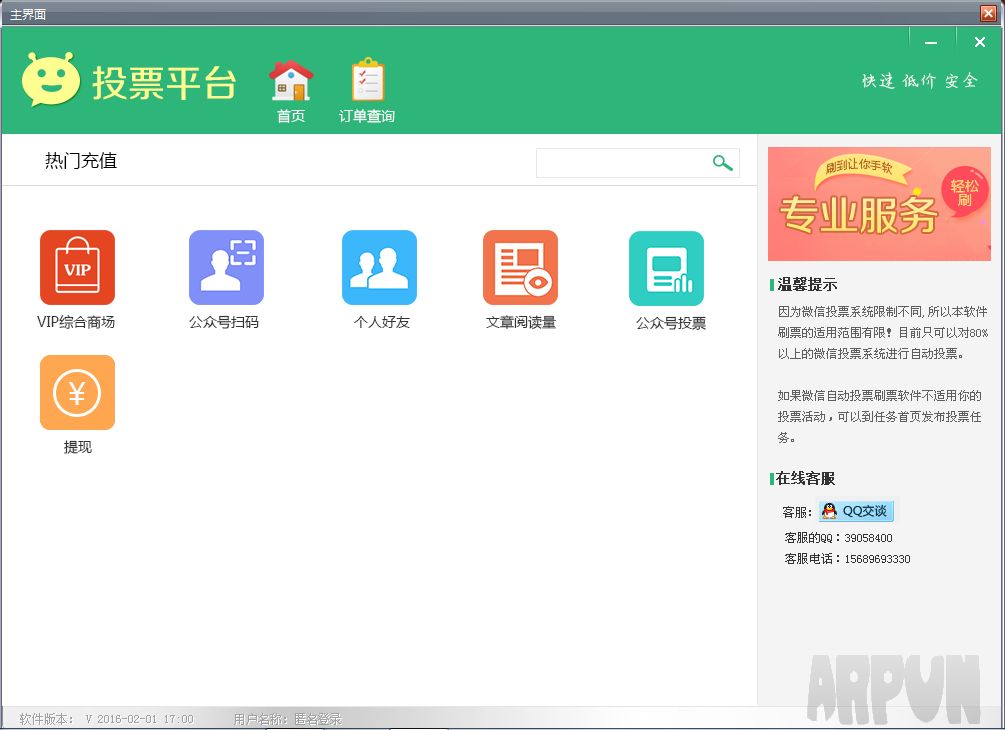Viewport: 1005px width, 730px height.
Task: Open the VIP综合商场 shopping icon
Action: coord(77,267)
